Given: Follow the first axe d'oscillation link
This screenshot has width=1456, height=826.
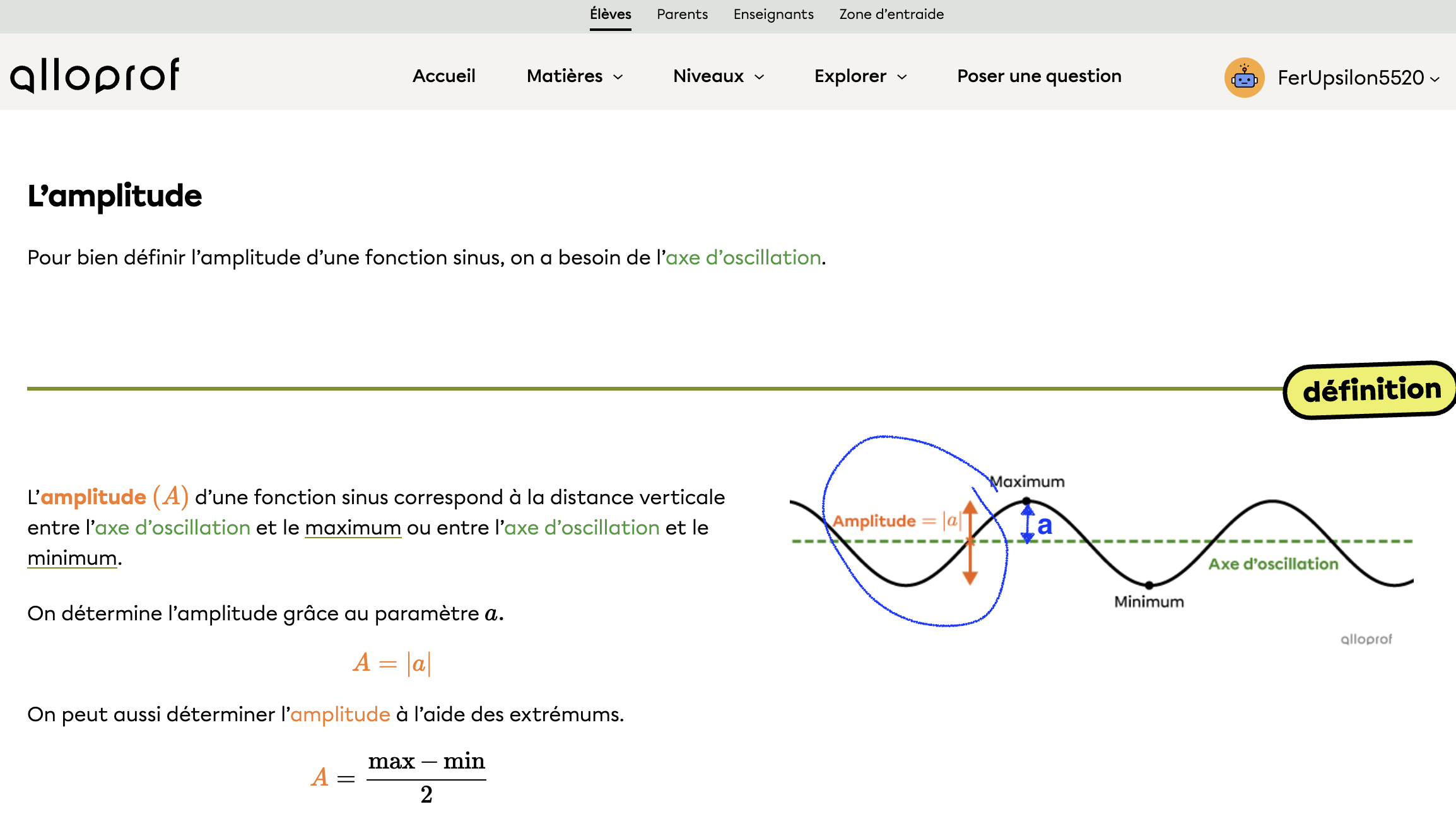Looking at the screenshot, I should pyautogui.click(x=743, y=257).
